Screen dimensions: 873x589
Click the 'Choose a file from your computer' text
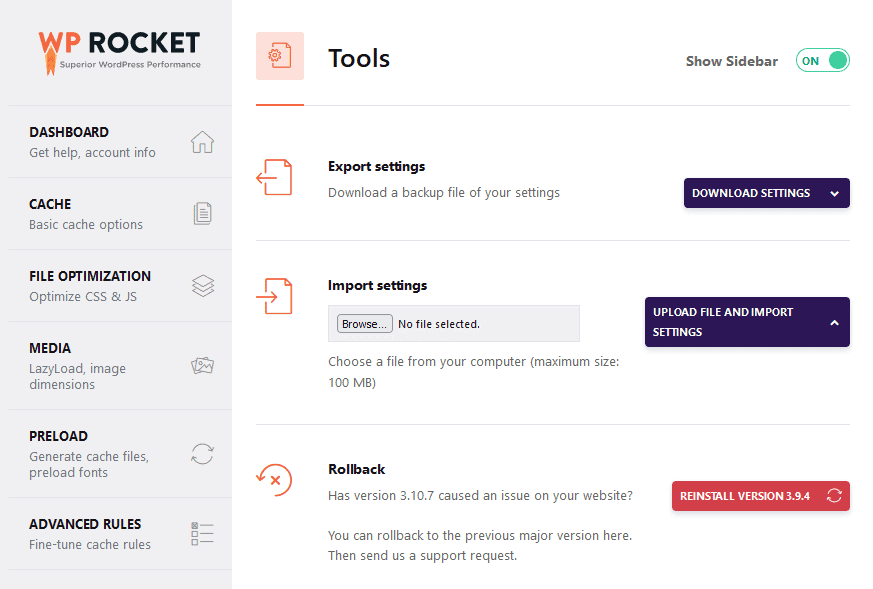pos(473,372)
